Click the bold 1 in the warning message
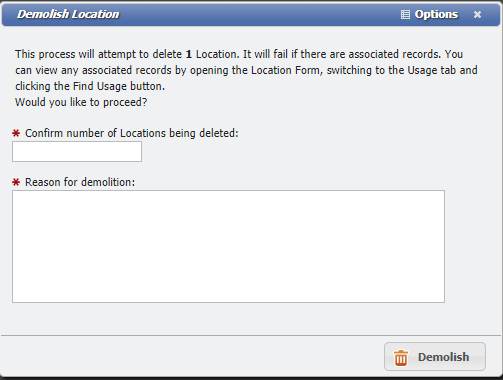Image resolution: width=503 pixels, height=380 pixels. [189, 54]
